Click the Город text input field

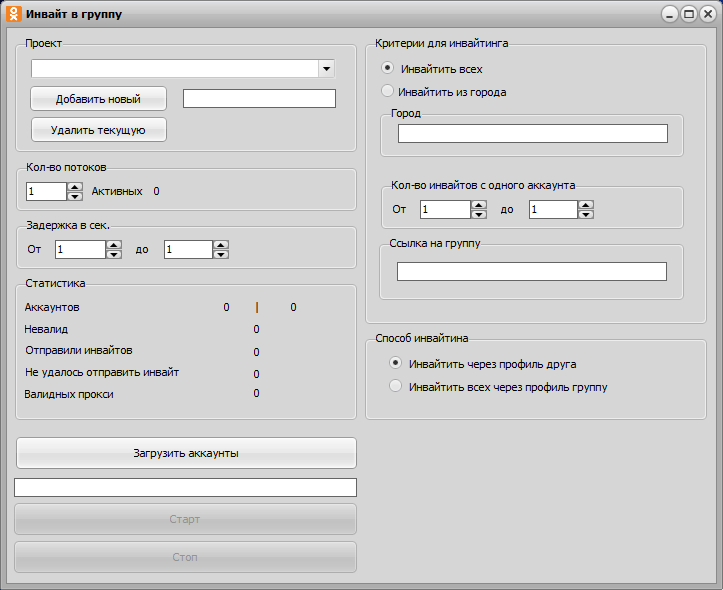click(532, 134)
